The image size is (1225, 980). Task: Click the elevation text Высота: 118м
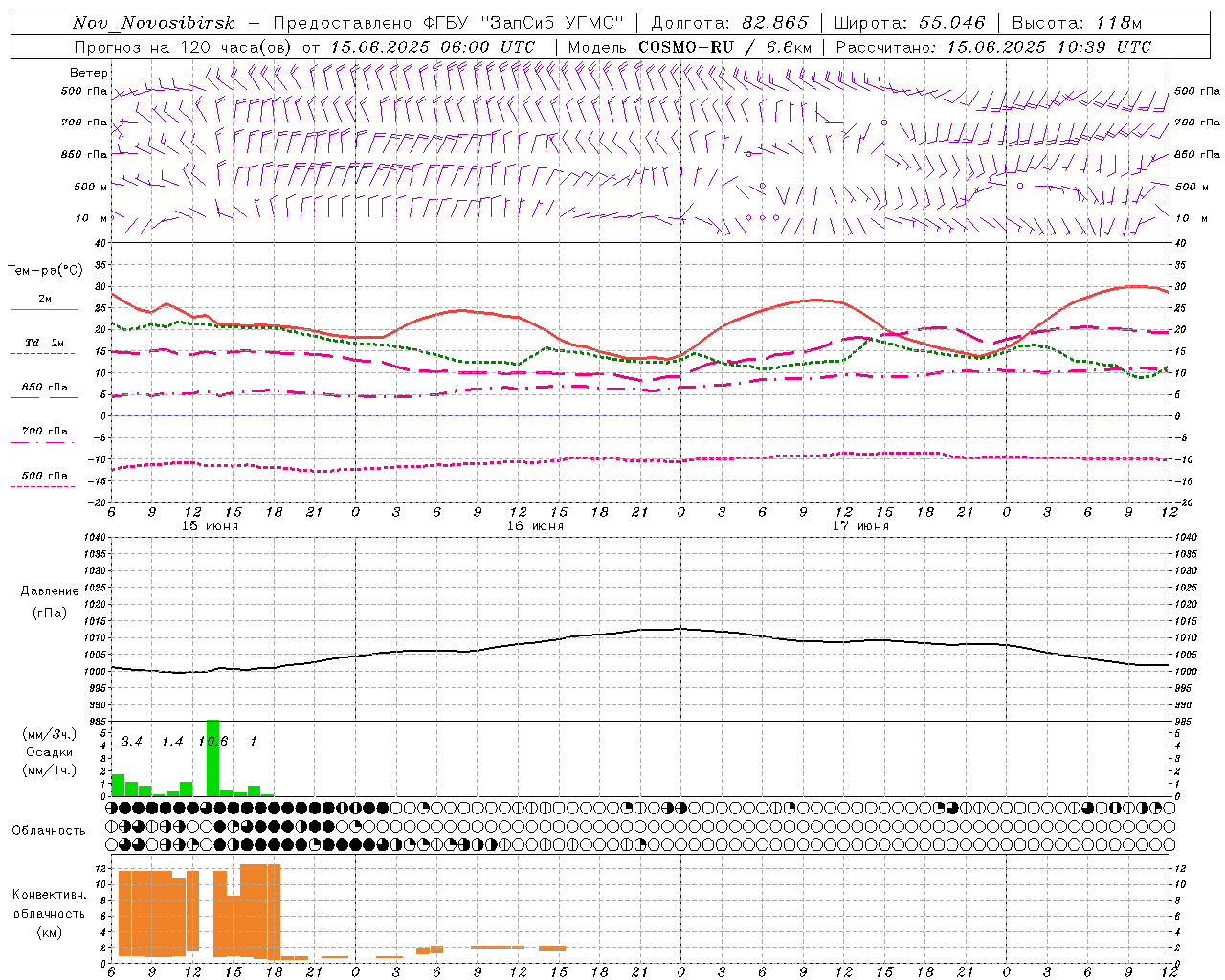[x=1078, y=23]
